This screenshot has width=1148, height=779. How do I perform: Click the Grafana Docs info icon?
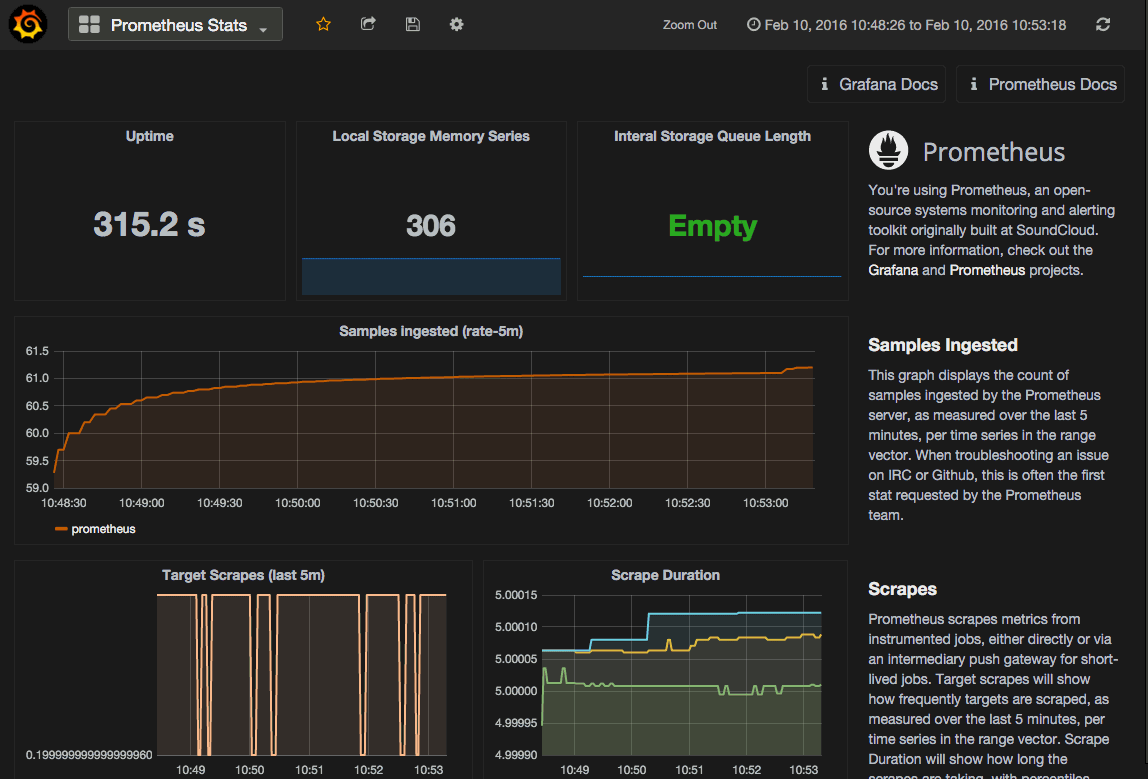click(824, 84)
